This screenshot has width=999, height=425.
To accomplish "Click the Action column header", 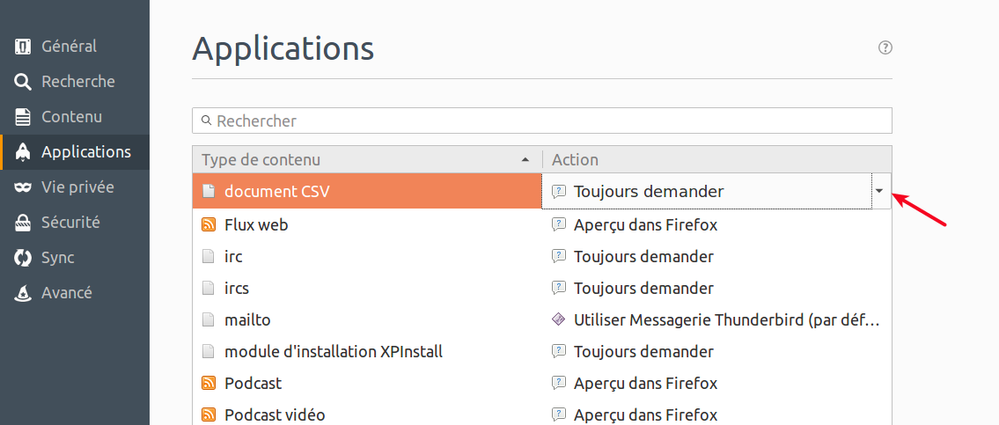I will click(x=716, y=160).
